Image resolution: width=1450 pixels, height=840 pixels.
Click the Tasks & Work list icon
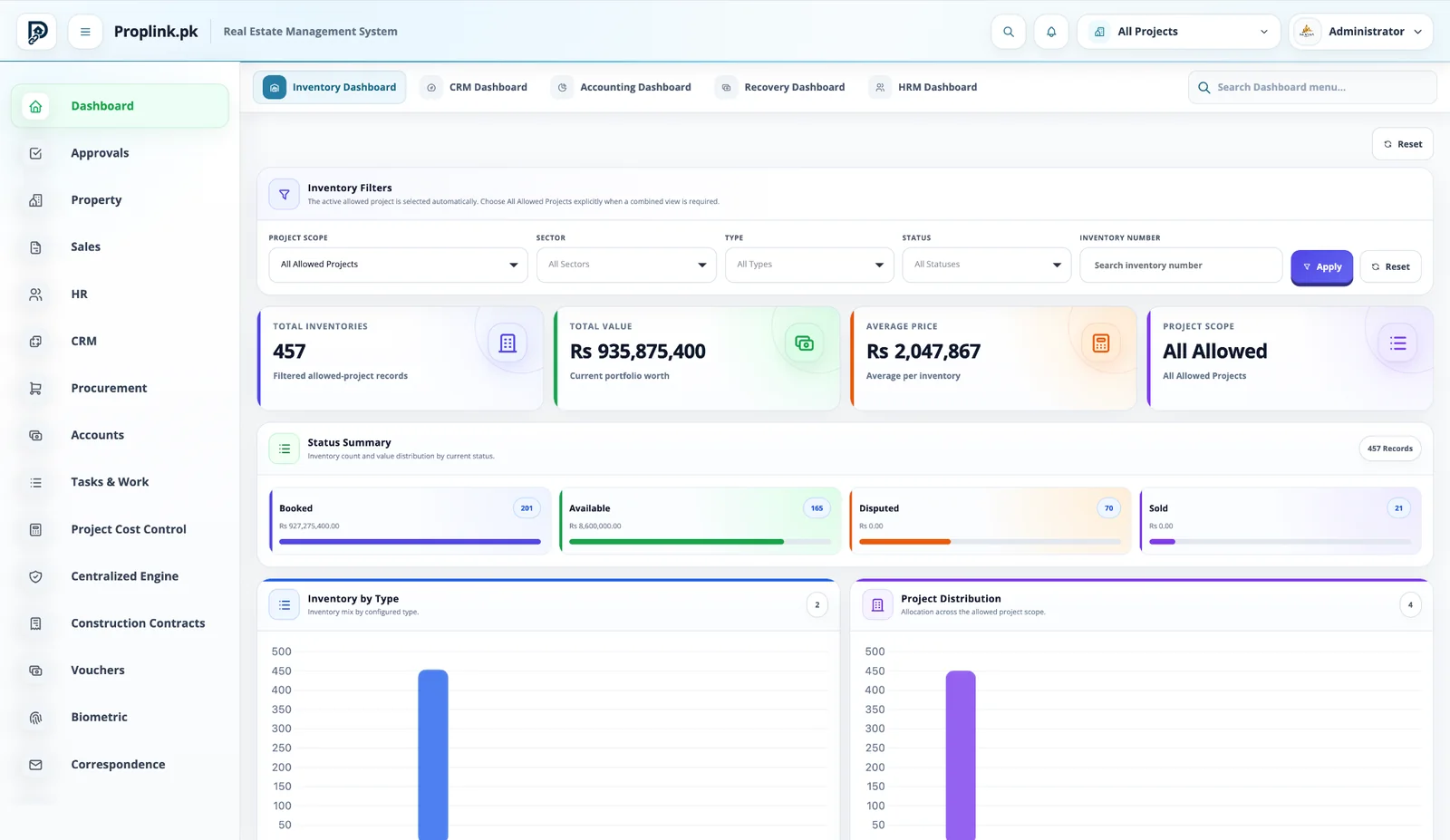35,483
